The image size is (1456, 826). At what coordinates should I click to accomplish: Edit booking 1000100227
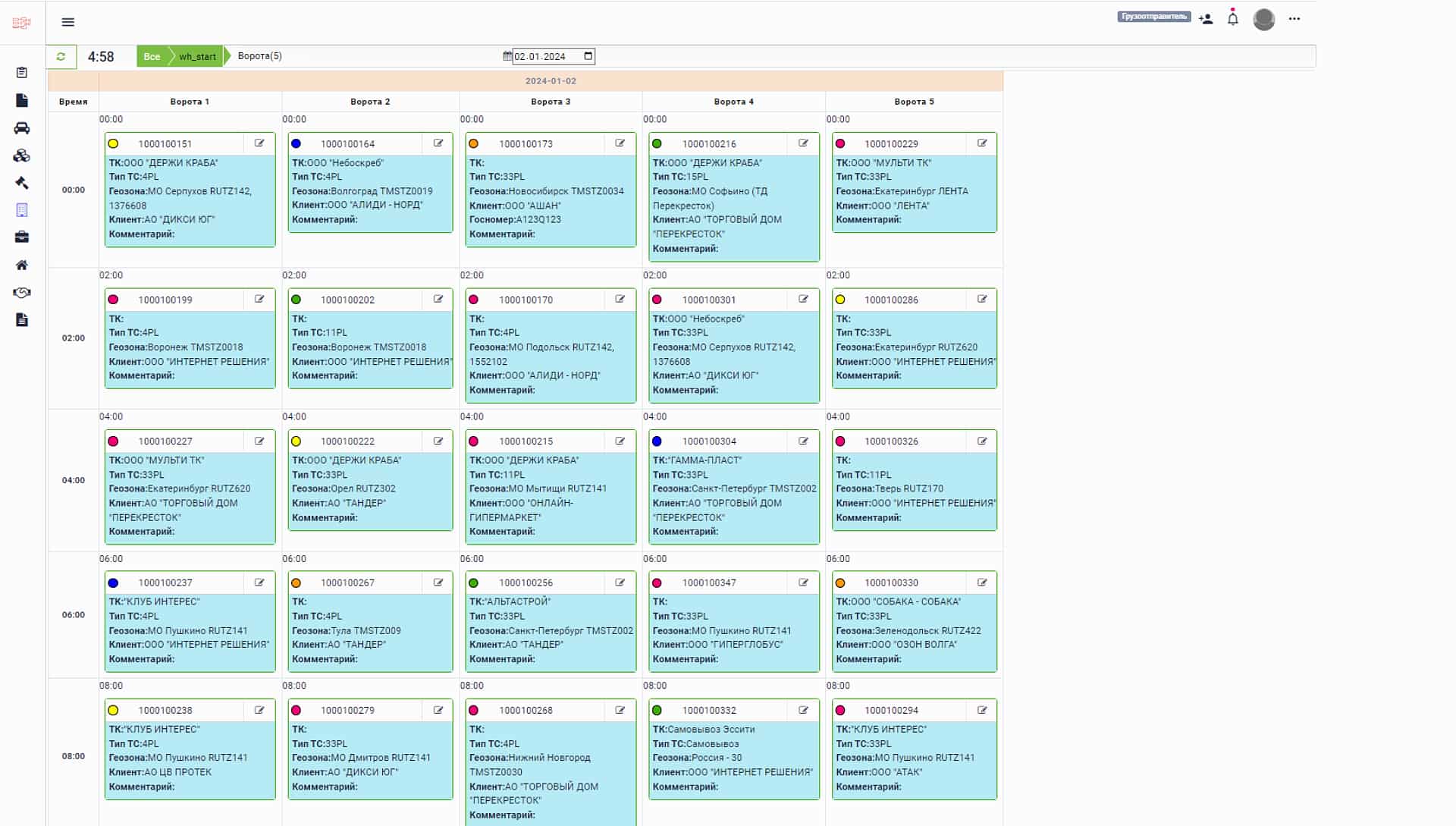[260, 441]
